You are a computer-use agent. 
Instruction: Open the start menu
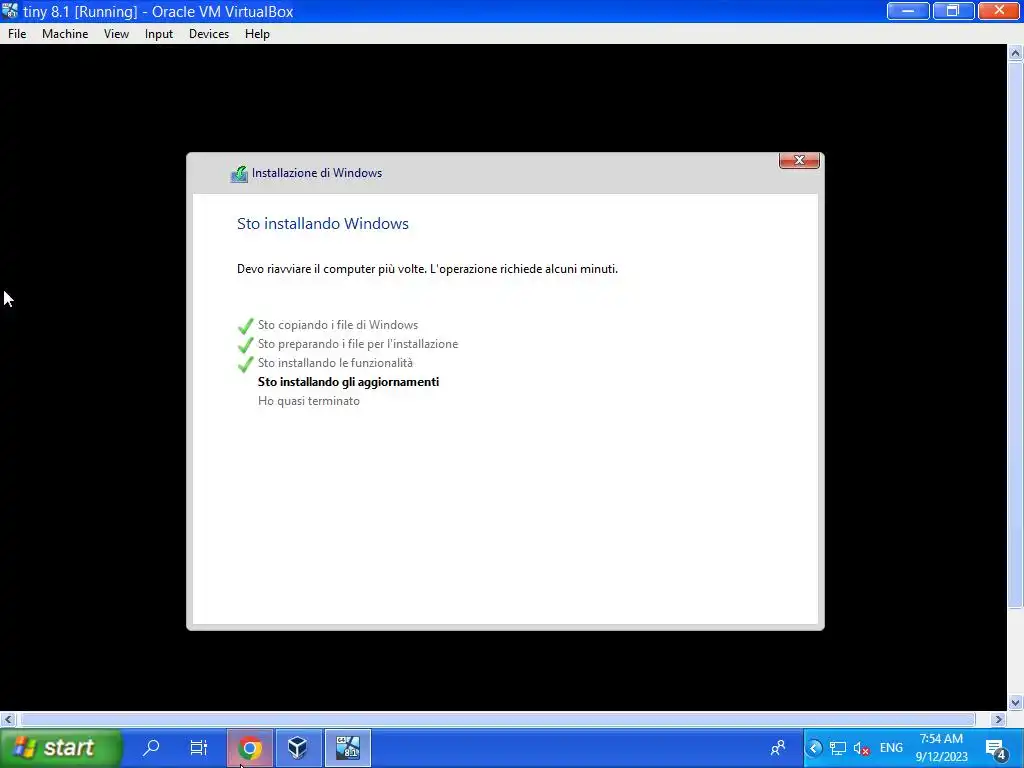click(60, 748)
